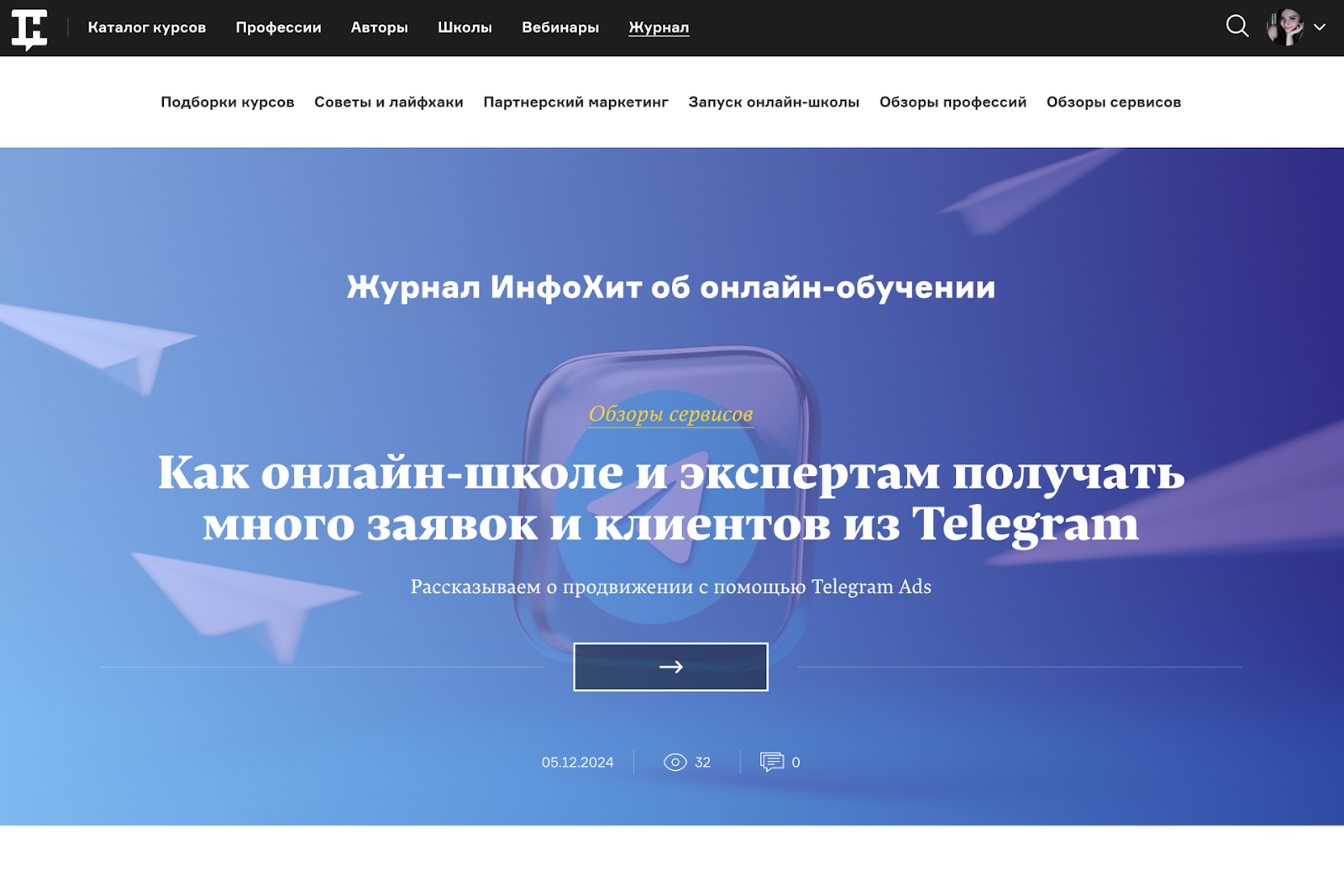Click the date 05.12.2024
The image size is (1344, 896).
[577, 762]
